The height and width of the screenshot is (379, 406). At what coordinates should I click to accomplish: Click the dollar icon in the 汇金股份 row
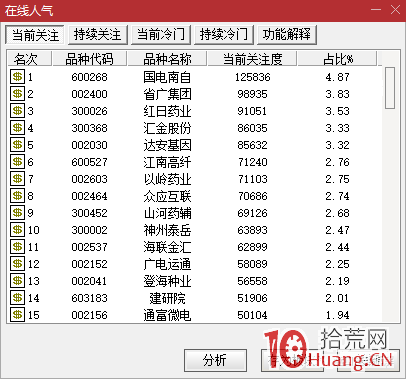(x=17, y=128)
